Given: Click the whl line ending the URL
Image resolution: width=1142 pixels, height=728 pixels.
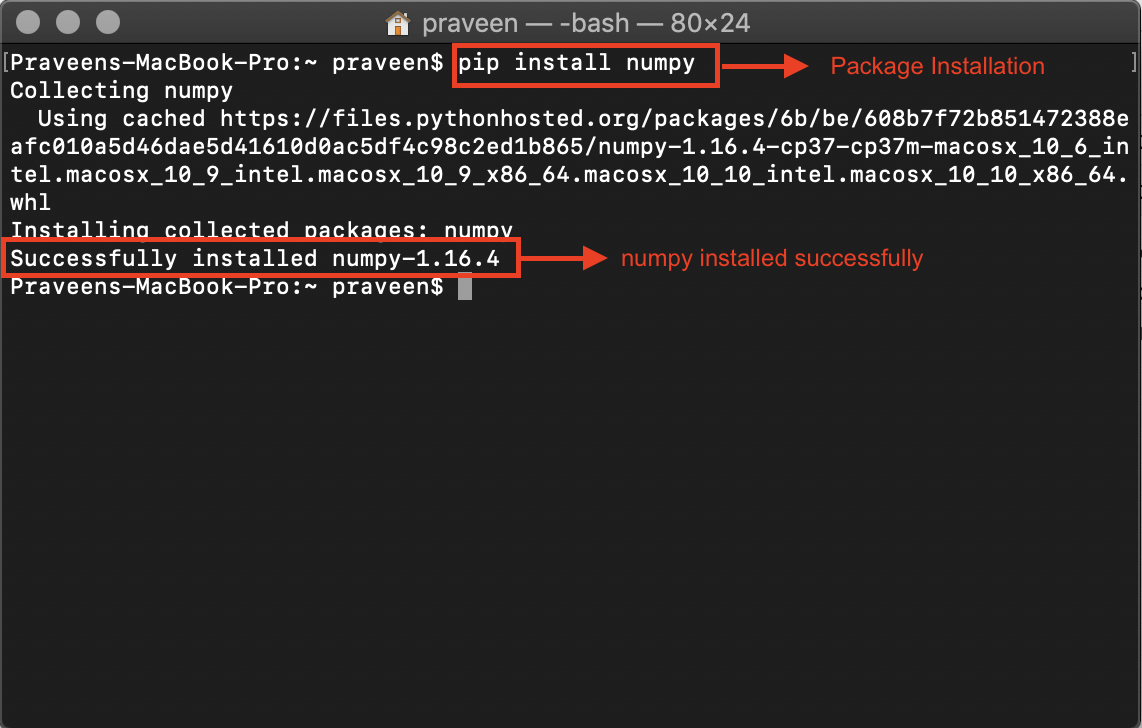Looking at the screenshot, I should [x=30, y=202].
